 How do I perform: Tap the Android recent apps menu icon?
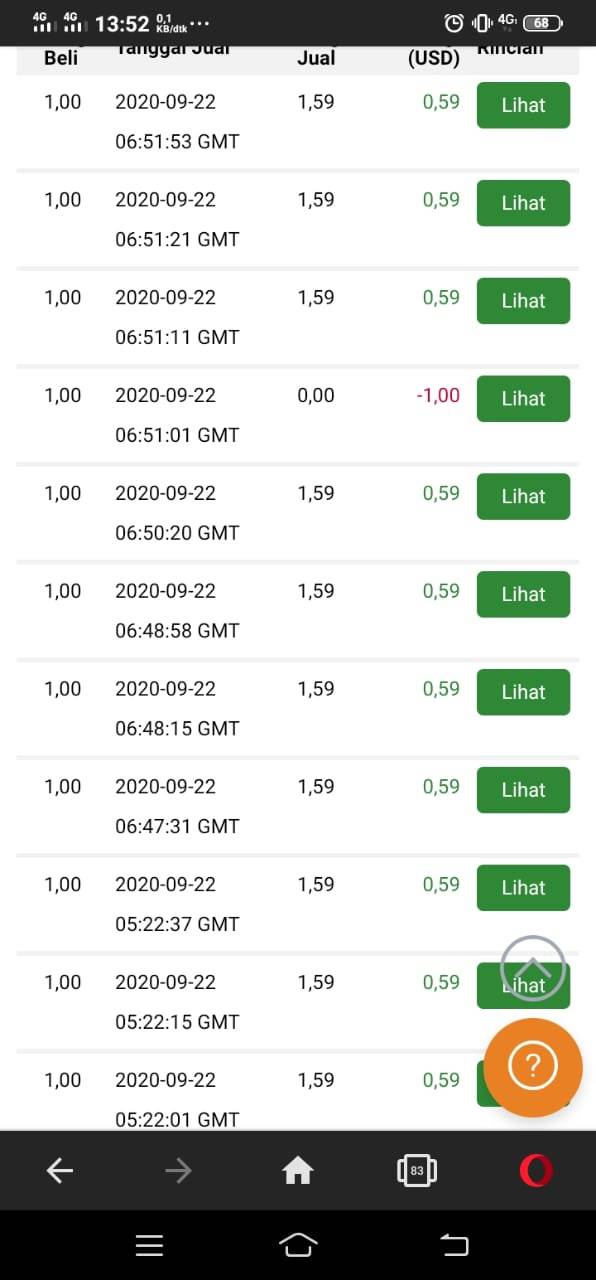pos(149,1245)
